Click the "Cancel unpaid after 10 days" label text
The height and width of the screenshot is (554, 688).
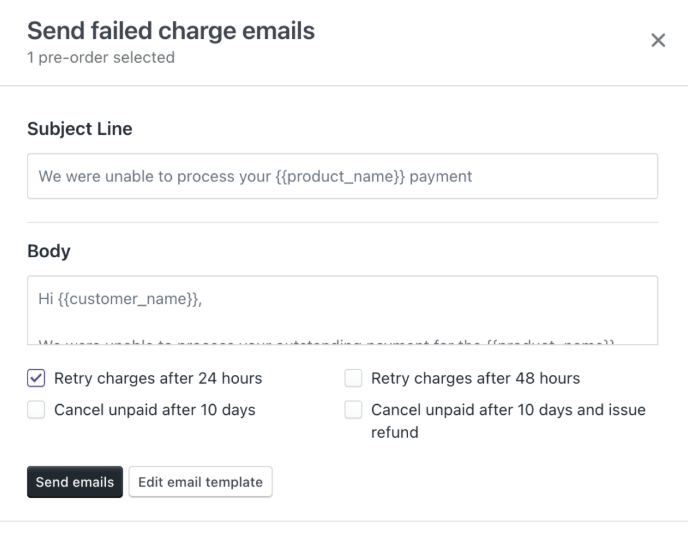pos(155,409)
